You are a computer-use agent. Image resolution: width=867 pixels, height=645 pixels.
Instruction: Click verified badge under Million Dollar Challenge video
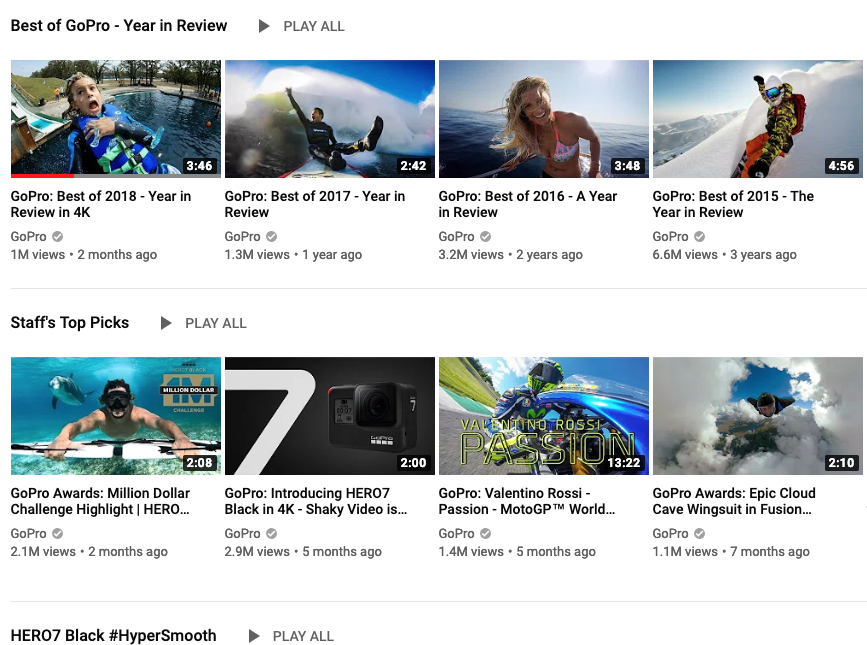pyautogui.click(x=58, y=533)
